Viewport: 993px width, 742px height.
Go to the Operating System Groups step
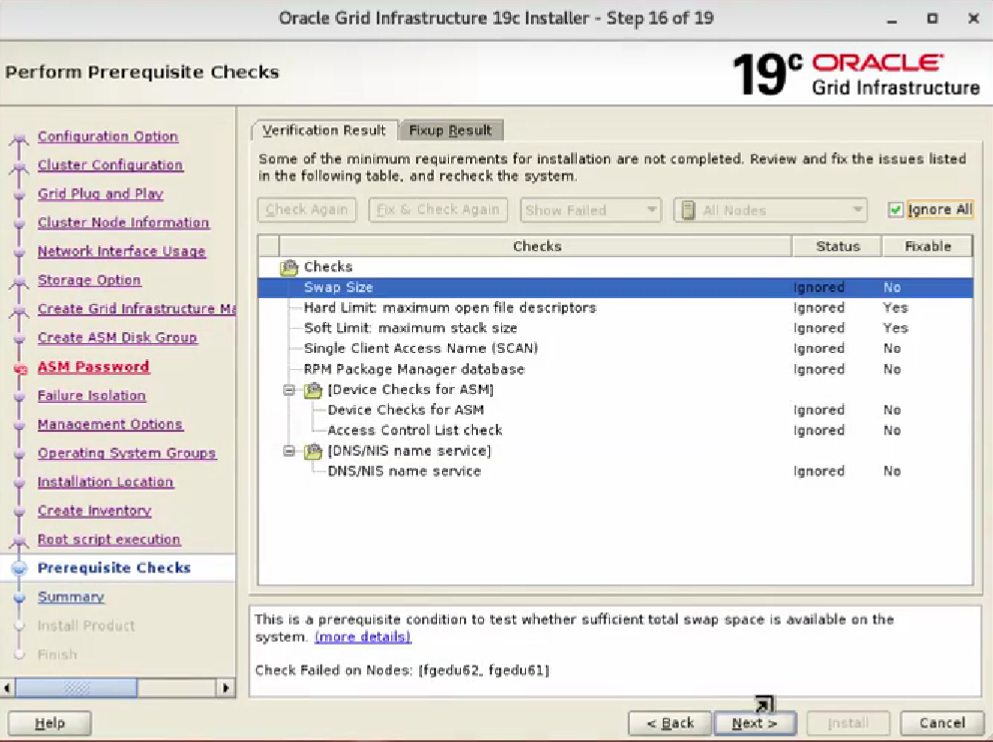[x=127, y=453]
